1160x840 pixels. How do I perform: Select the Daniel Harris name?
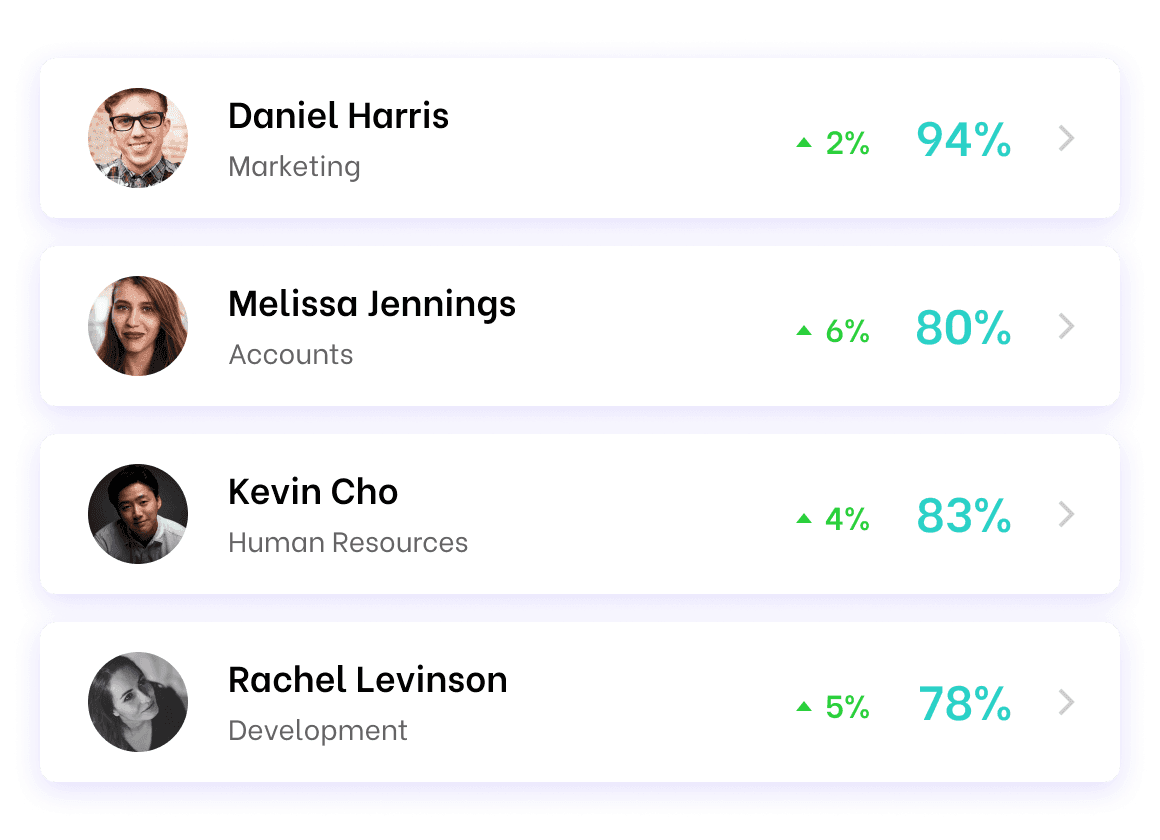338,116
